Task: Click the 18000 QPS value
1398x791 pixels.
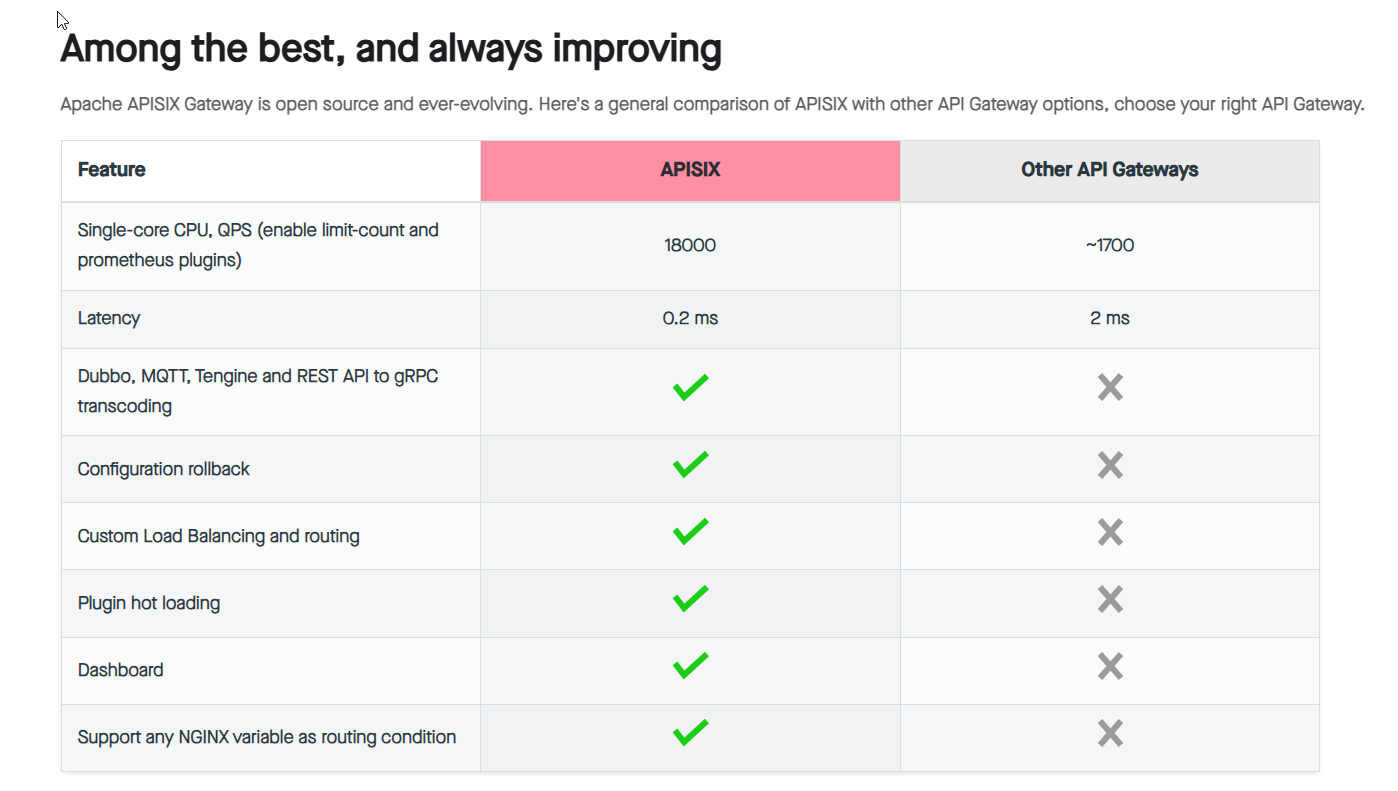Action: click(690, 245)
